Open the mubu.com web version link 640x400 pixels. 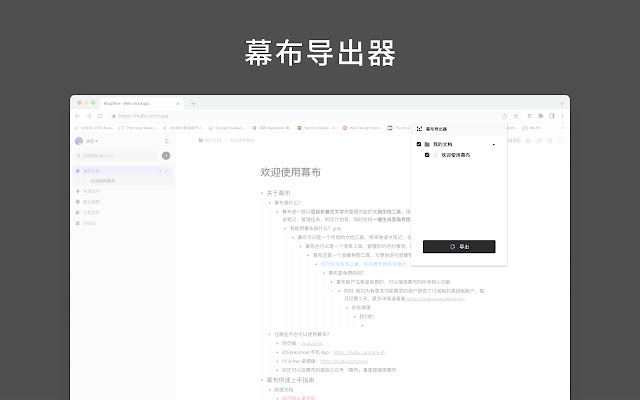312,344
